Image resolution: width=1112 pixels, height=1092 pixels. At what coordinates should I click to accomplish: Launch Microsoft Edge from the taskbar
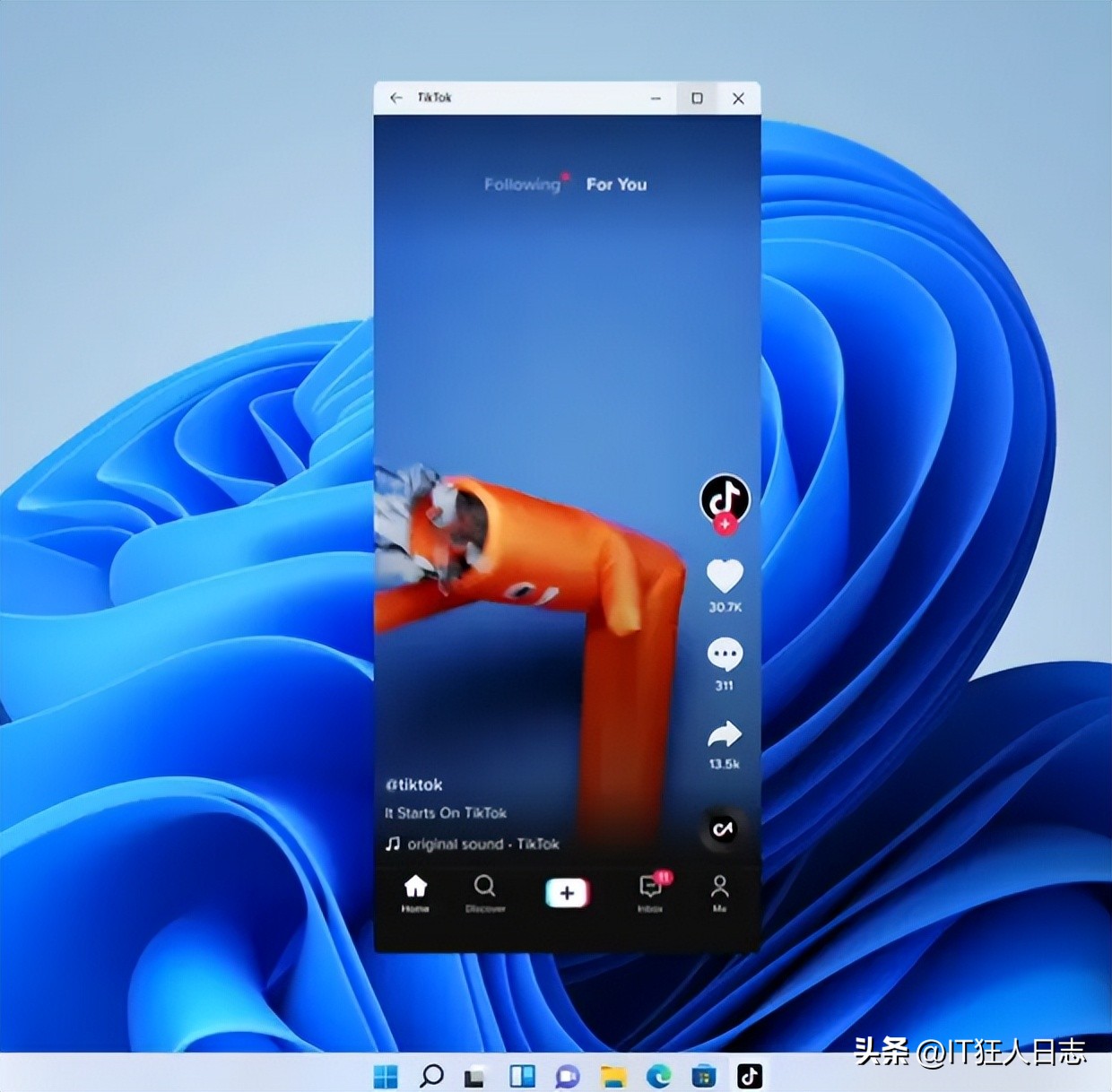[x=659, y=1075]
